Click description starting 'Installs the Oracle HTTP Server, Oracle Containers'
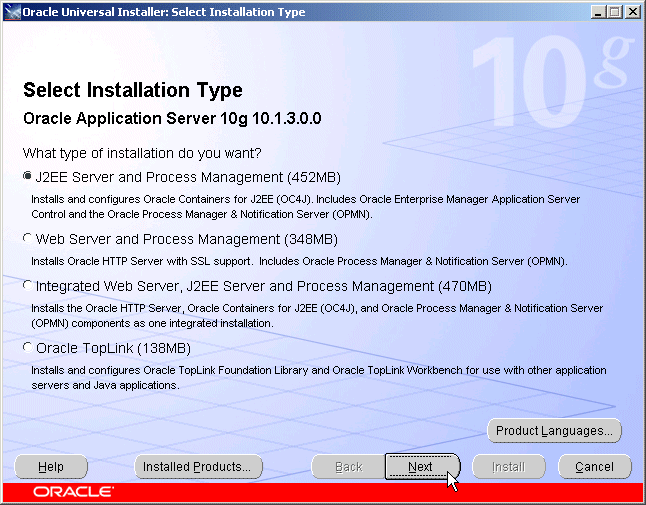 pos(317,316)
